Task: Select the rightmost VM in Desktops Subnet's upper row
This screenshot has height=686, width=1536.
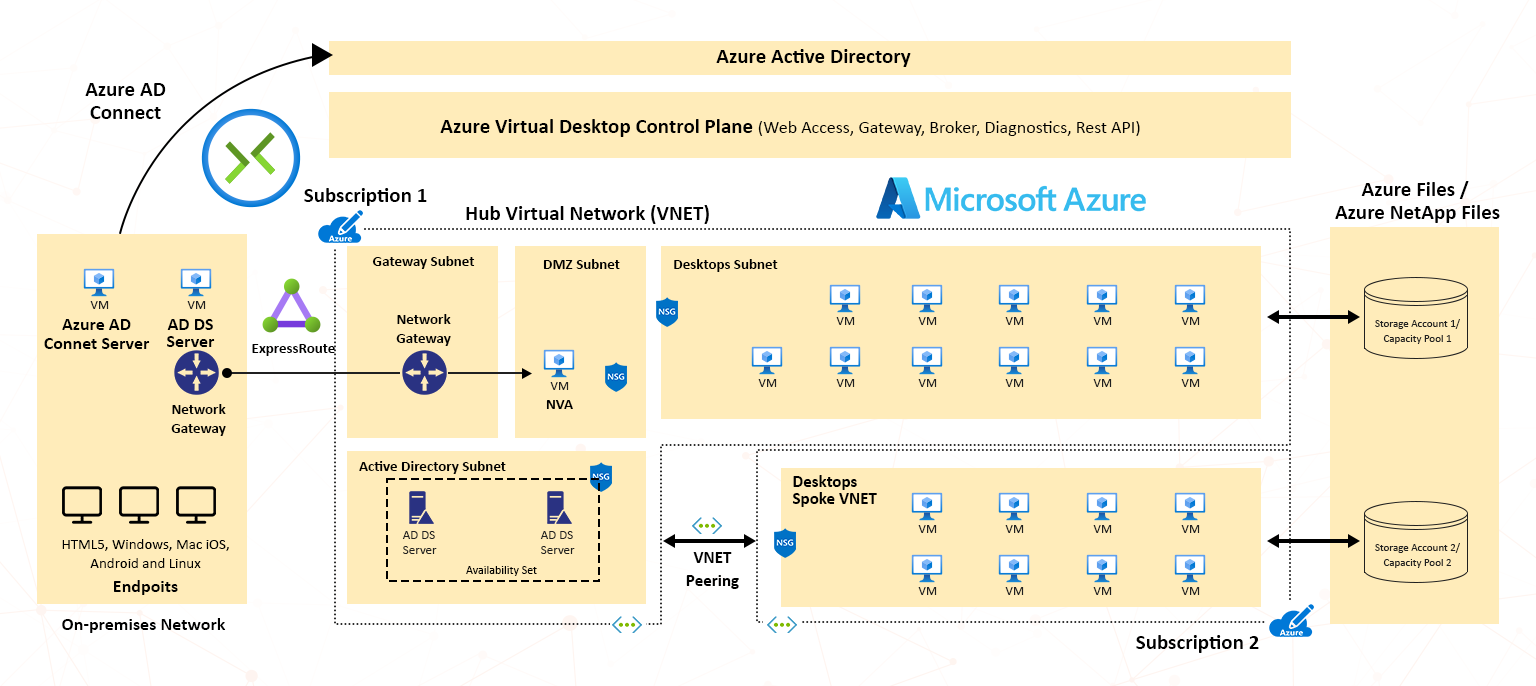Action: pyautogui.click(x=1190, y=298)
